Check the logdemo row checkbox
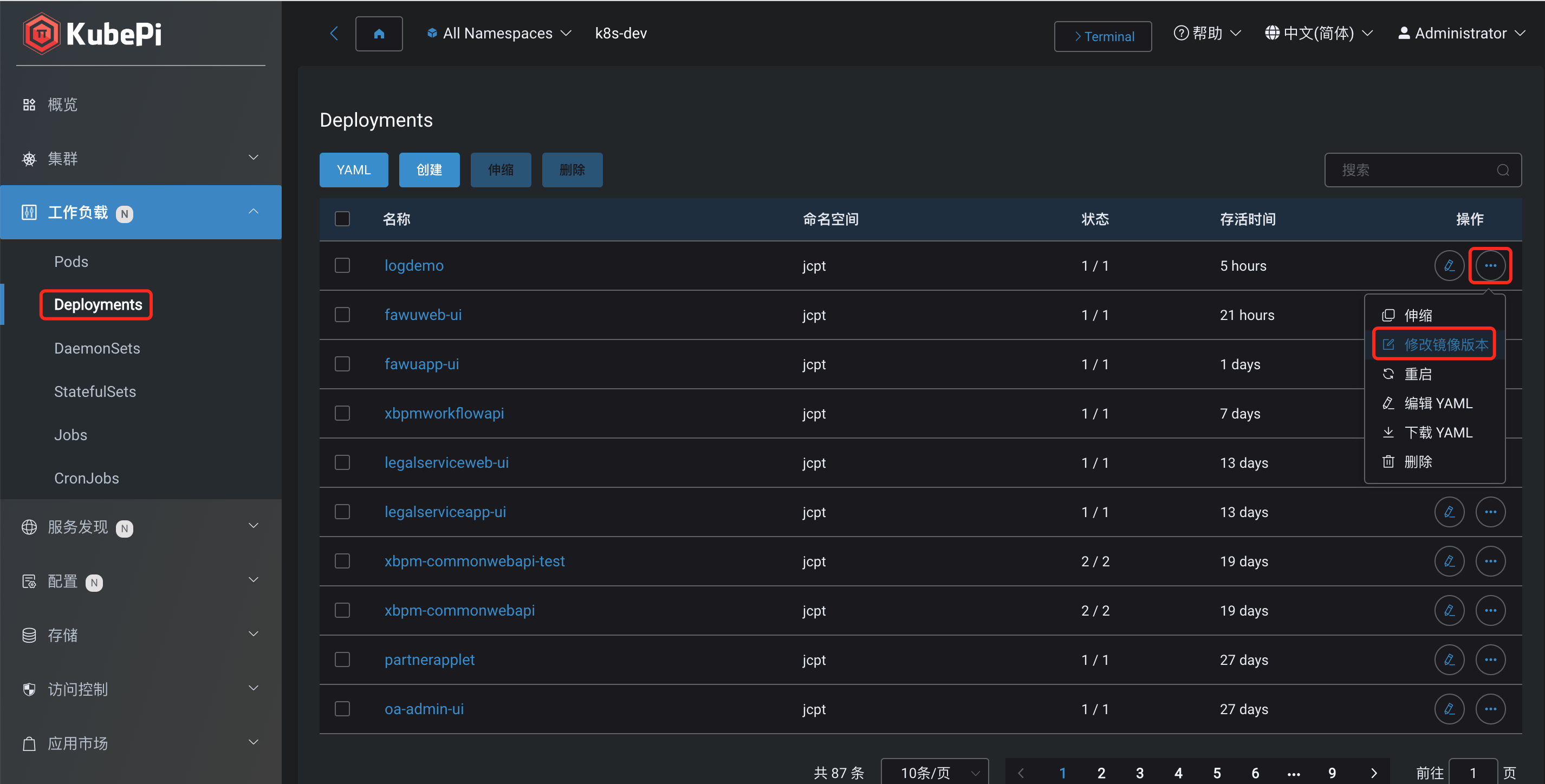The width and height of the screenshot is (1545, 784). [x=342, y=265]
